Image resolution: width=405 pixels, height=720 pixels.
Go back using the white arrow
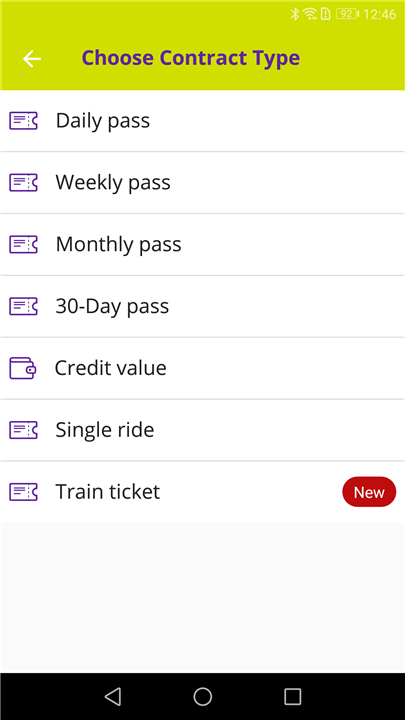pos(32,58)
